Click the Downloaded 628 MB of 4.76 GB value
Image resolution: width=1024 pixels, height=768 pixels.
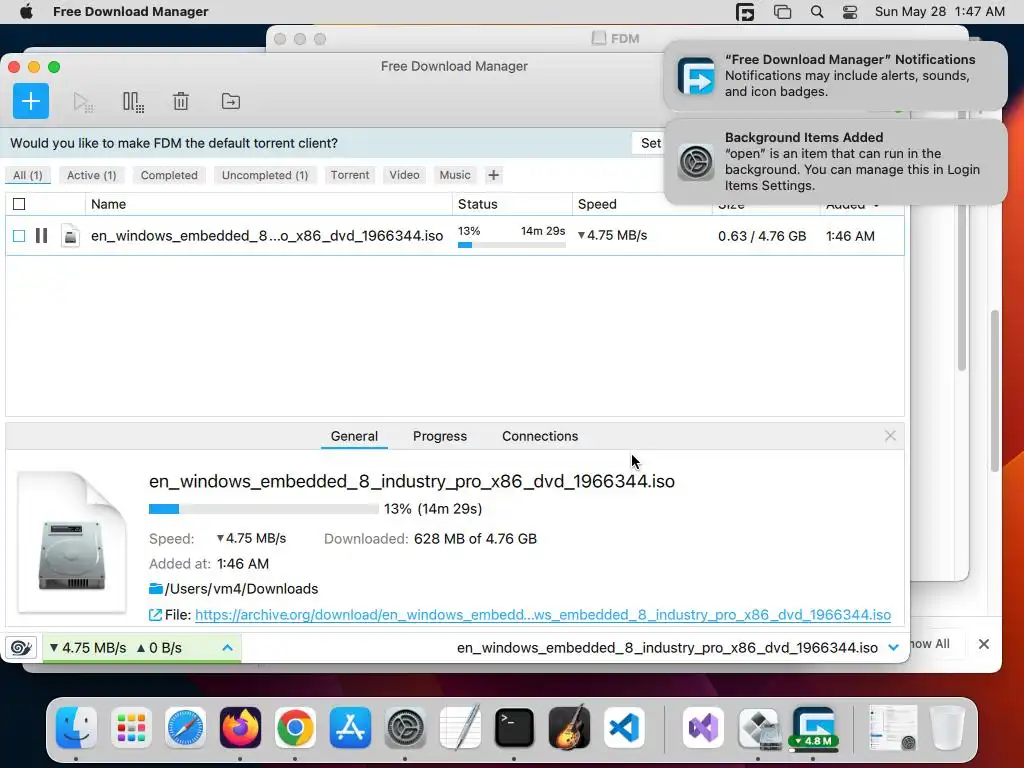coord(475,539)
